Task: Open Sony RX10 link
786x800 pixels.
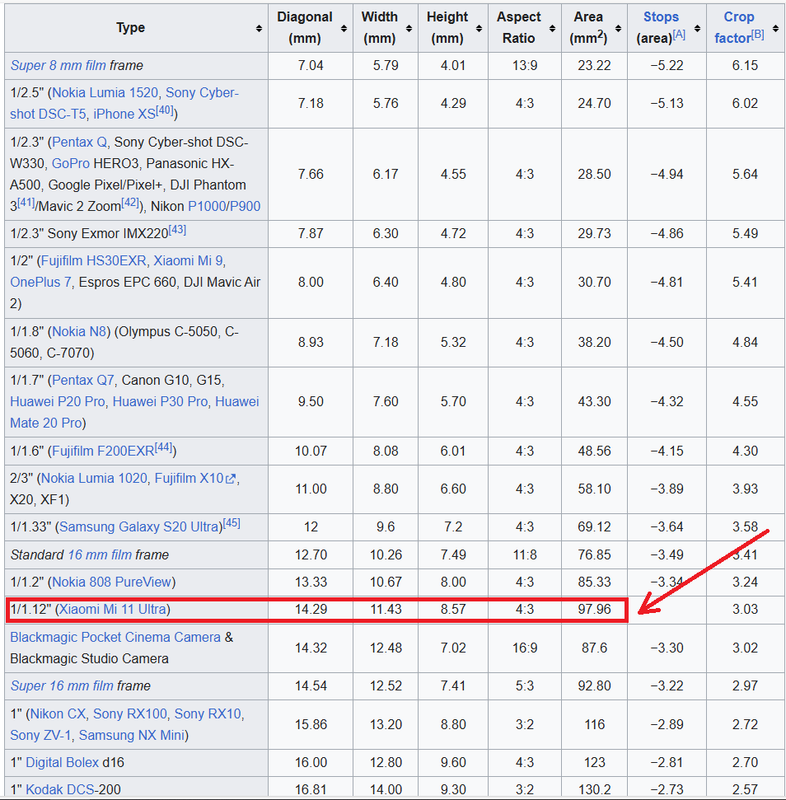Action: click(x=208, y=714)
